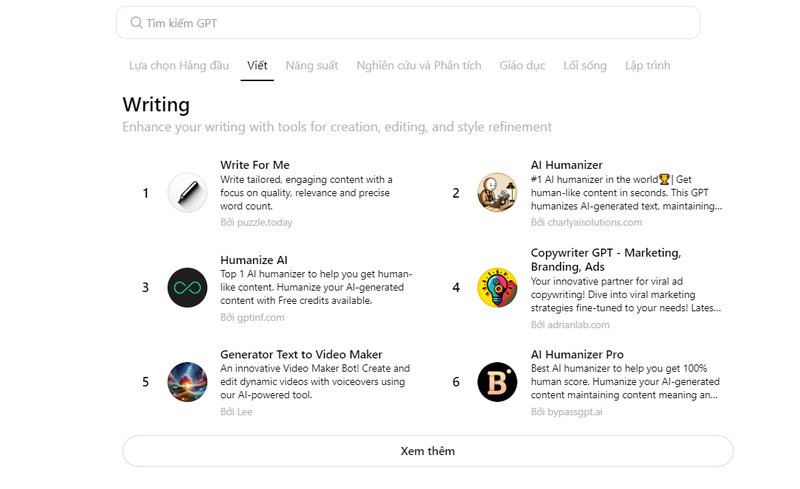Click the search magnifier icon

click(x=136, y=23)
